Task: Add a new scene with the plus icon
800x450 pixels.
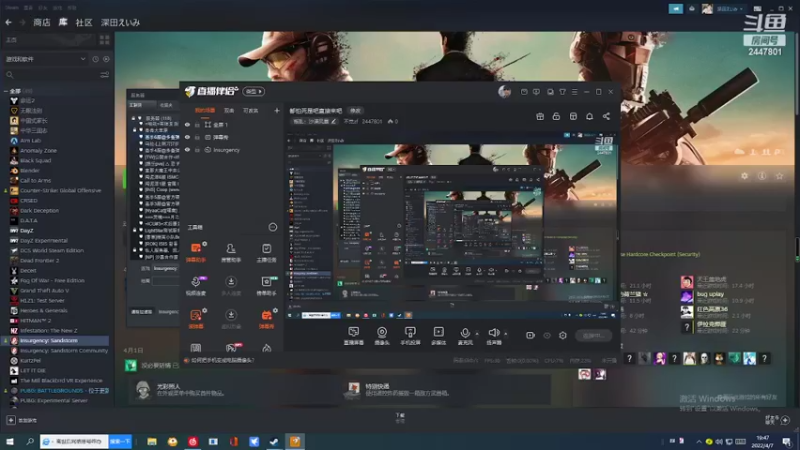Action: point(277,110)
